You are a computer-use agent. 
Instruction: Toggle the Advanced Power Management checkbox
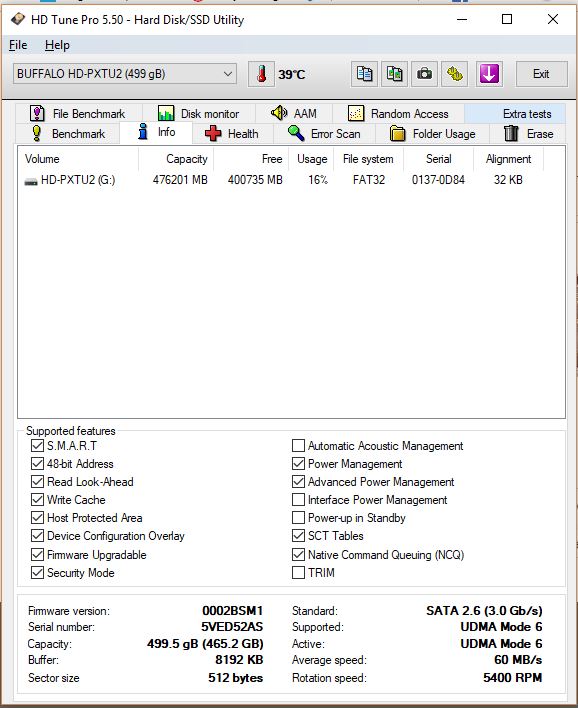tap(298, 482)
